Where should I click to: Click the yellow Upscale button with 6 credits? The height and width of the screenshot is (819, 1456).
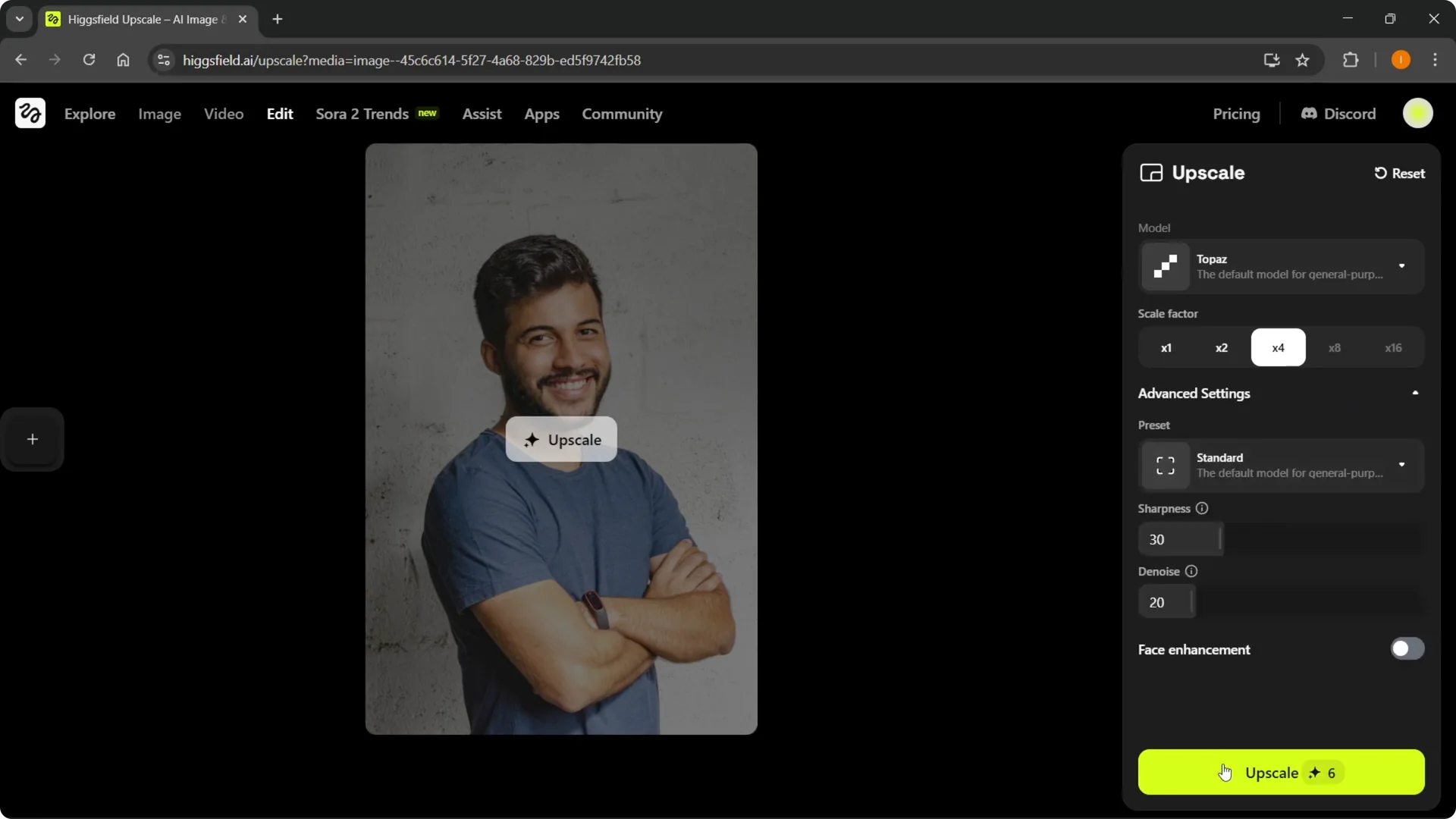[x=1280, y=773]
